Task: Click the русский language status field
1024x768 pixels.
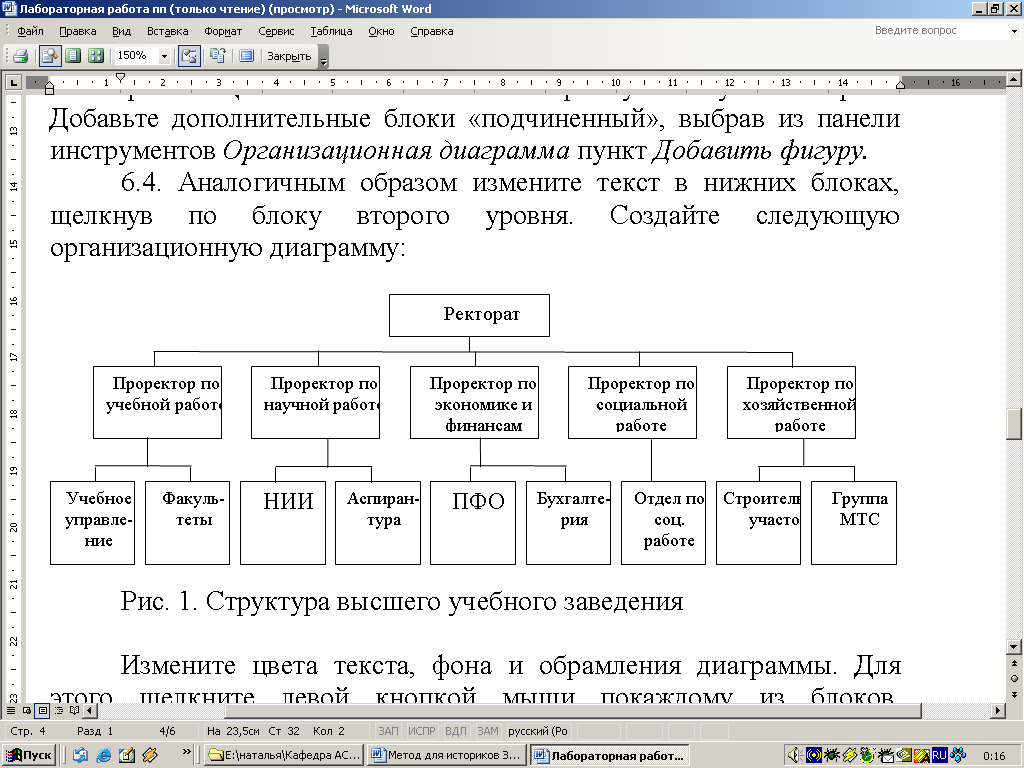Action: click(538, 731)
